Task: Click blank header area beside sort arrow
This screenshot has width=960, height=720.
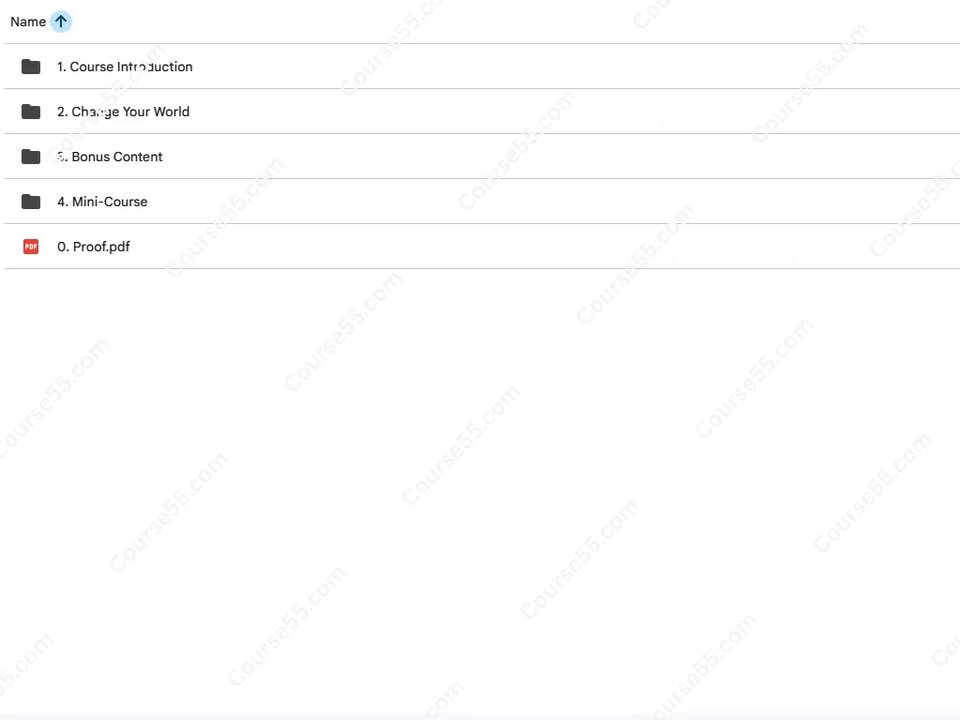Action: pos(514,21)
